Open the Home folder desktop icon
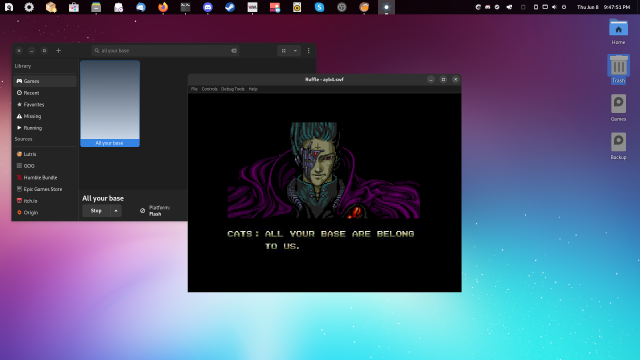This screenshot has width=640, height=360. tap(618, 32)
